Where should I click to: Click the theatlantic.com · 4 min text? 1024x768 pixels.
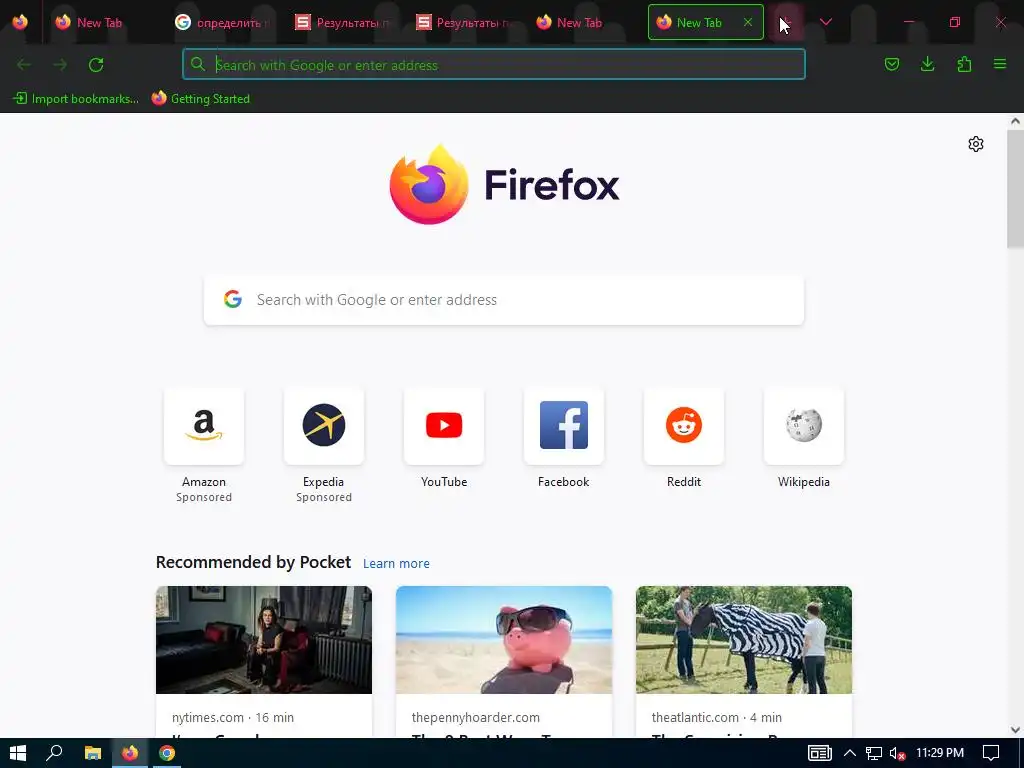pos(716,717)
